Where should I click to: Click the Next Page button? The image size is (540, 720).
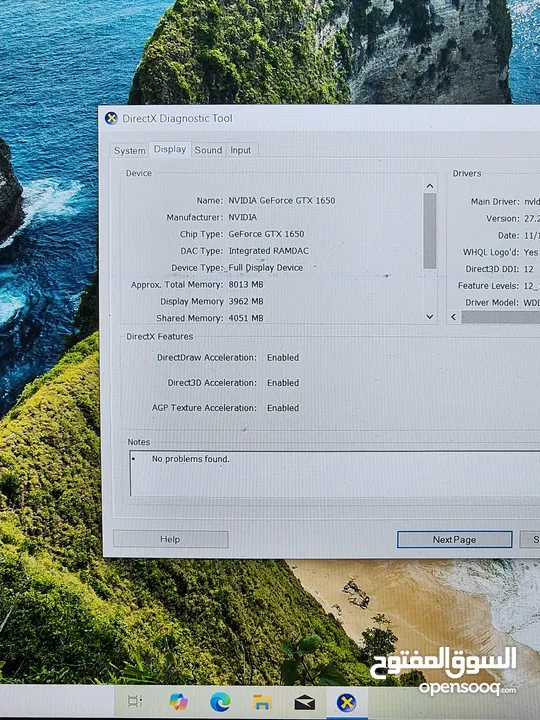click(x=454, y=540)
